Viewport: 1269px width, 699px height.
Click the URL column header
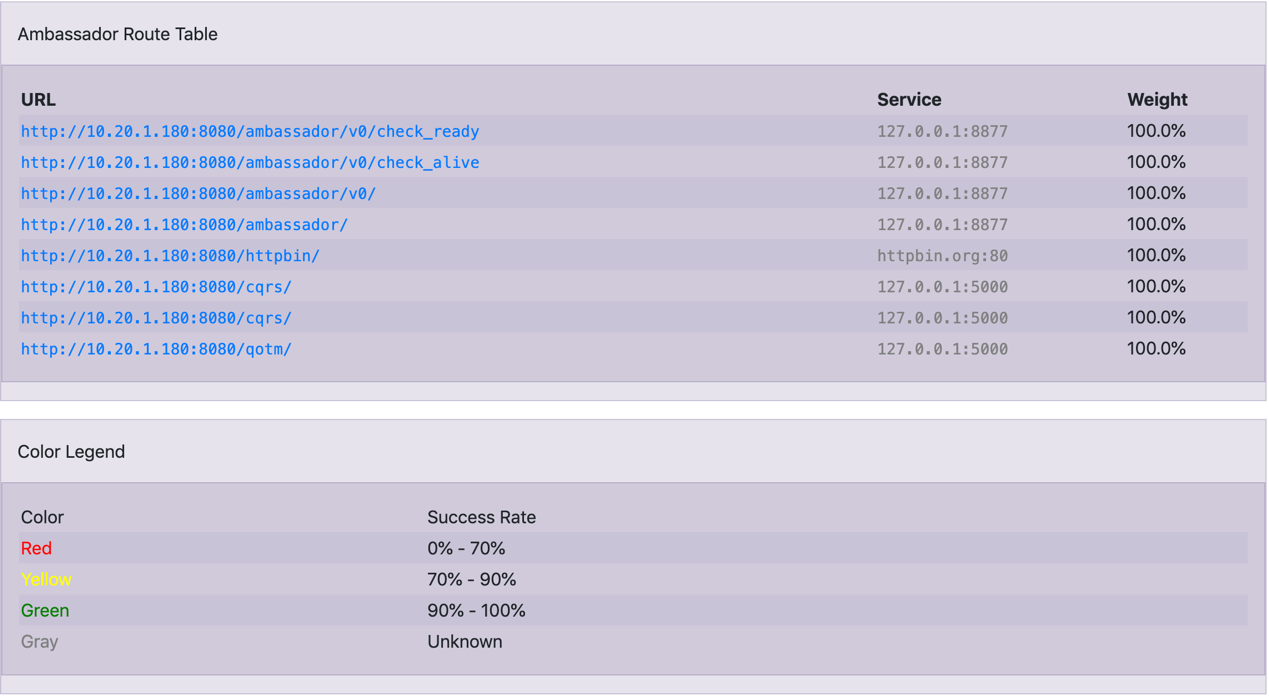tap(38, 99)
